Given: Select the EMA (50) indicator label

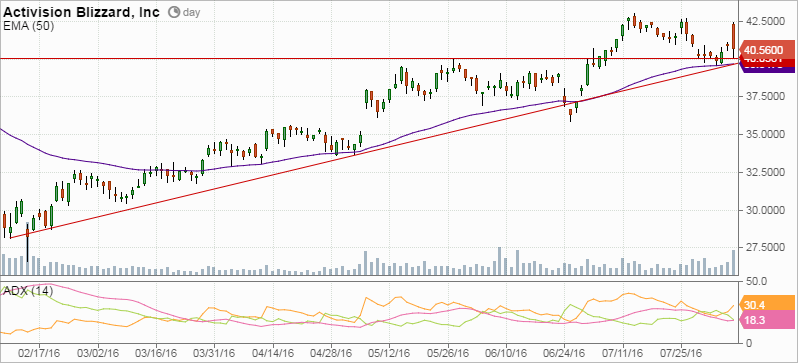Looking at the screenshot, I should pos(28,26).
